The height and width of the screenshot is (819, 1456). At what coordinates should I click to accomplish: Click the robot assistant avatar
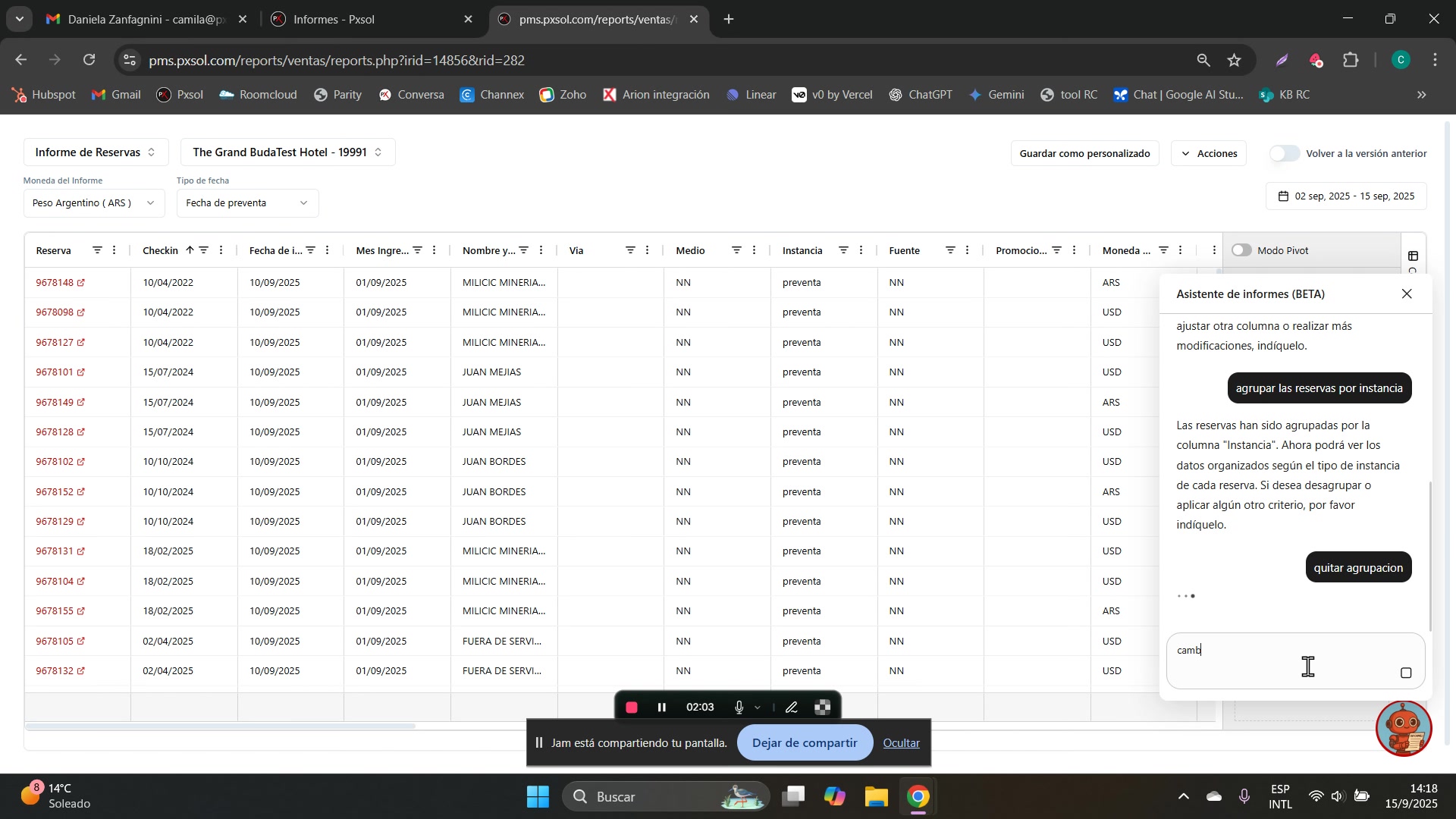1404,729
